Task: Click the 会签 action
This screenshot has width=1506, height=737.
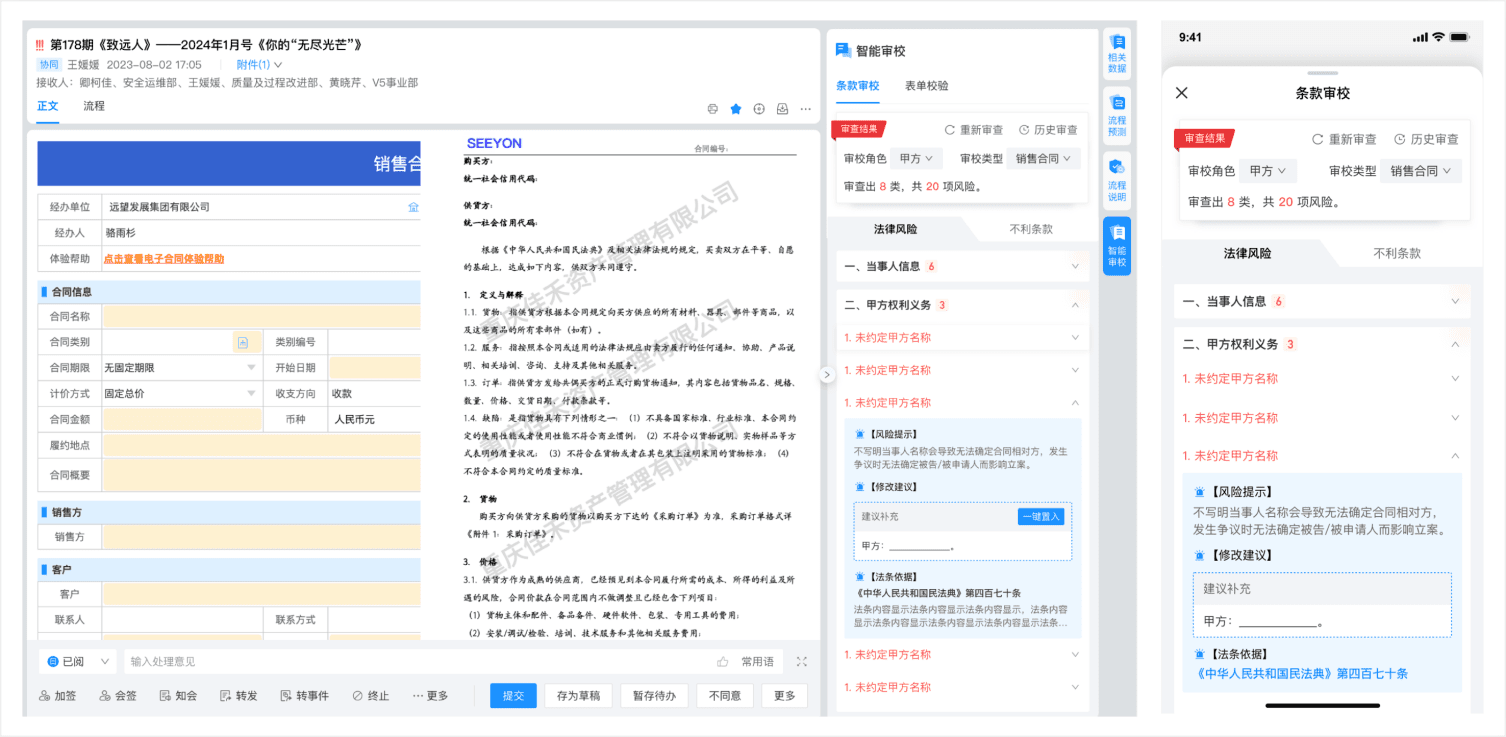Action: pos(118,696)
